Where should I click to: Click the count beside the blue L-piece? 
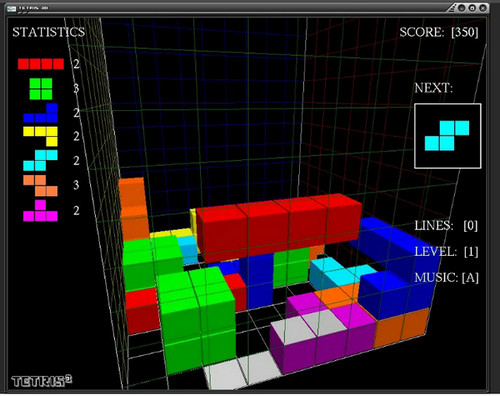tap(76, 113)
